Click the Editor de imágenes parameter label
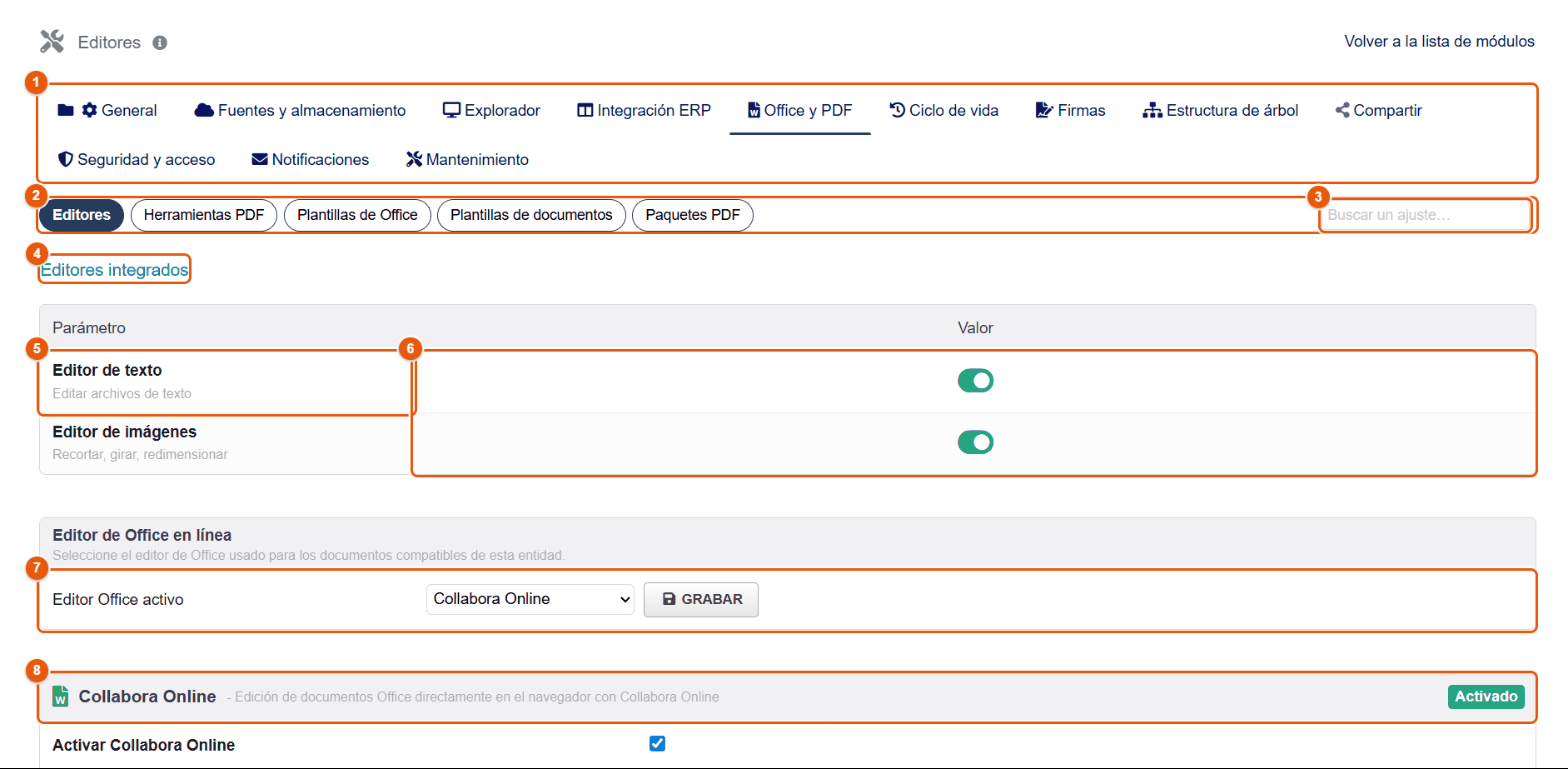Screen dimensions: 1568x769 pyautogui.click(x=124, y=432)
